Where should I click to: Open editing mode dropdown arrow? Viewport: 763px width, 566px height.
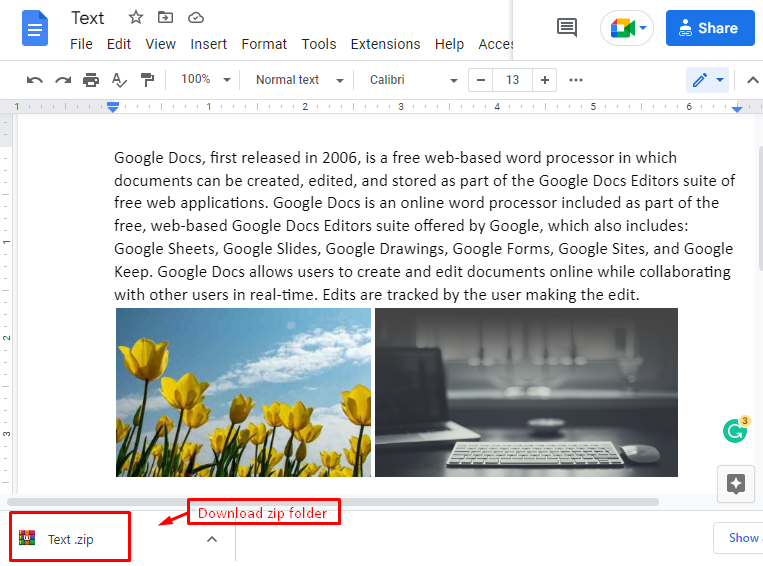click(720, 80)
